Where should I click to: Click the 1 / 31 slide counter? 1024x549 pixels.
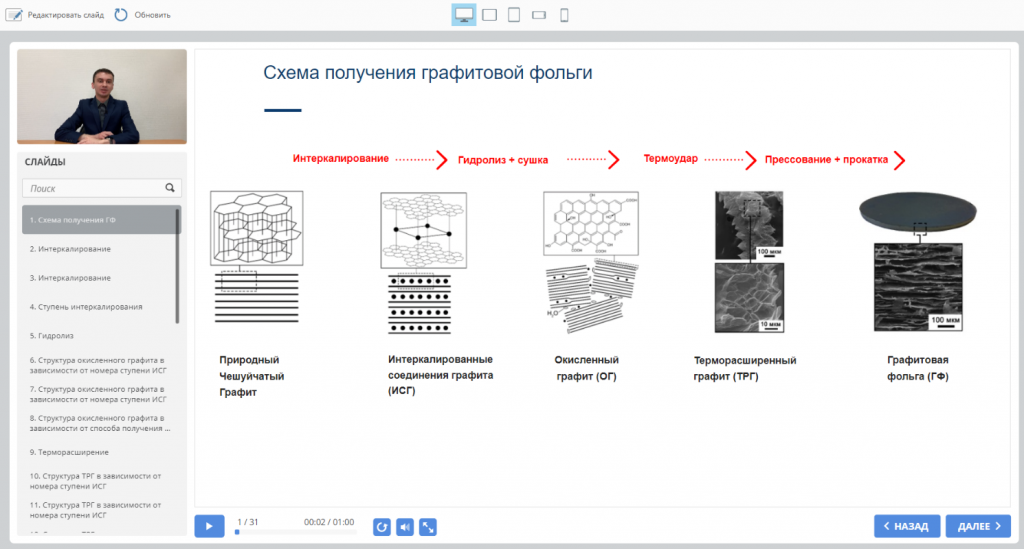tap(248, 522)
